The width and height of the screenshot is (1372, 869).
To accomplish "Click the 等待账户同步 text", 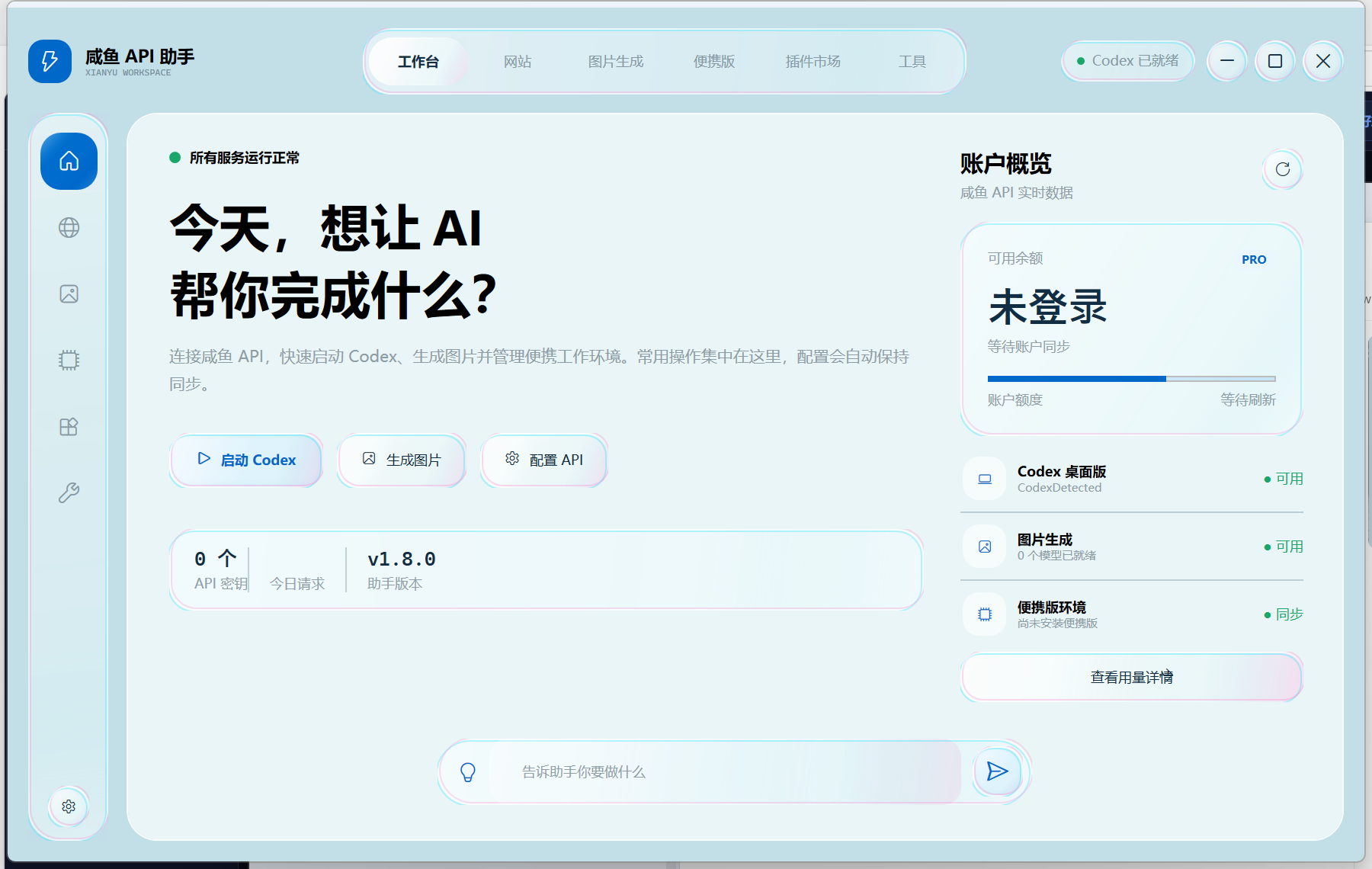I will point(1029,347).
